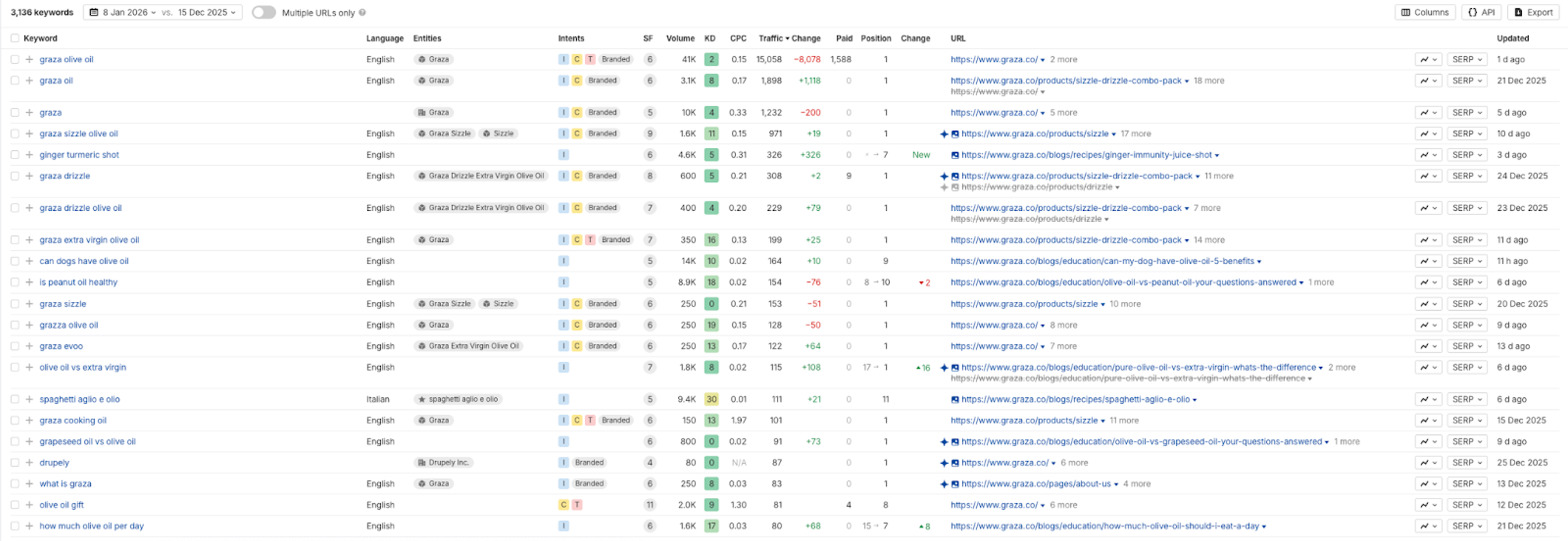Open trend chart icon for can dogs have olive oil
The width and height of the screenshot is (1568, 541).
pos(1428,261)
